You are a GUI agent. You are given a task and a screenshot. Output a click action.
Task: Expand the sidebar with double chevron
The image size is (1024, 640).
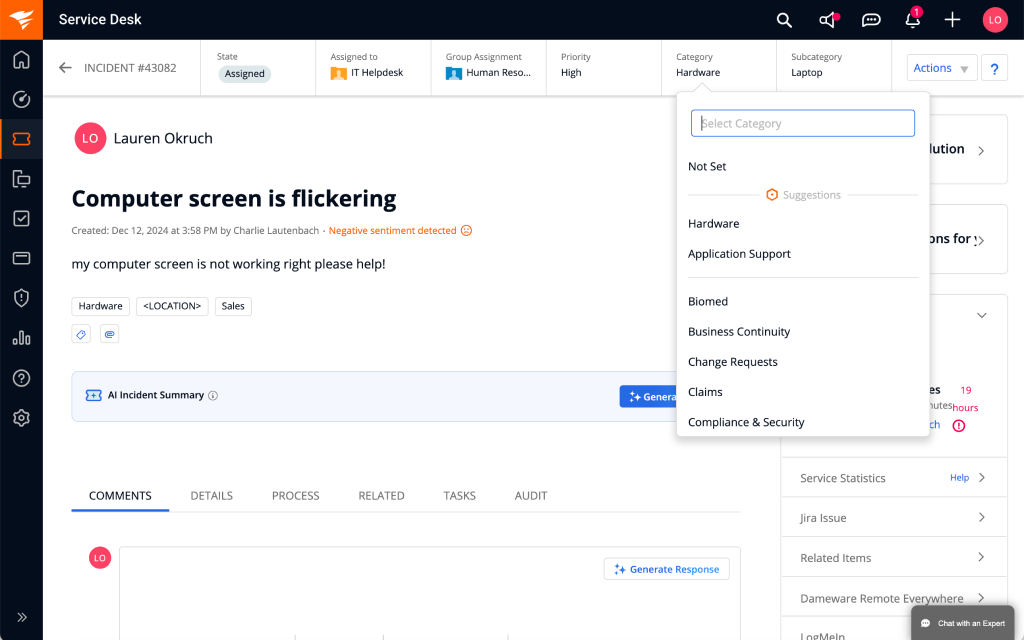click(21, 617)
